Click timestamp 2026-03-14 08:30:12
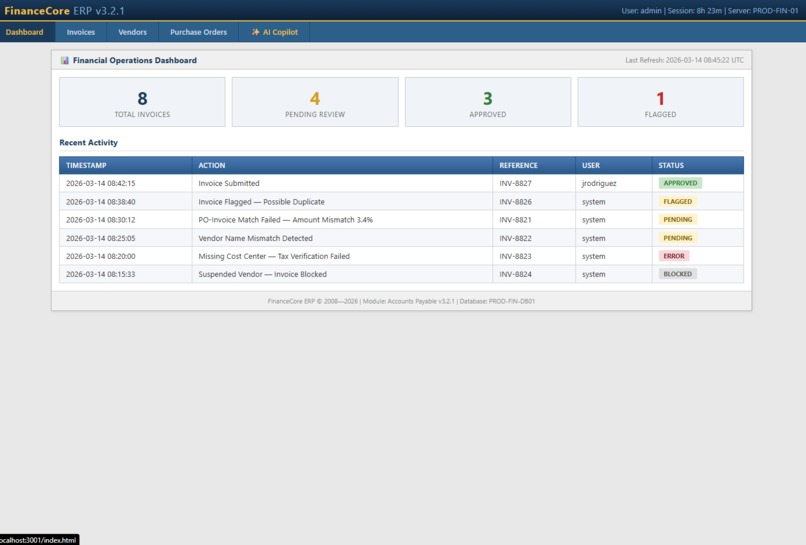Screen dimensions: 806x545 click(101, 220)
